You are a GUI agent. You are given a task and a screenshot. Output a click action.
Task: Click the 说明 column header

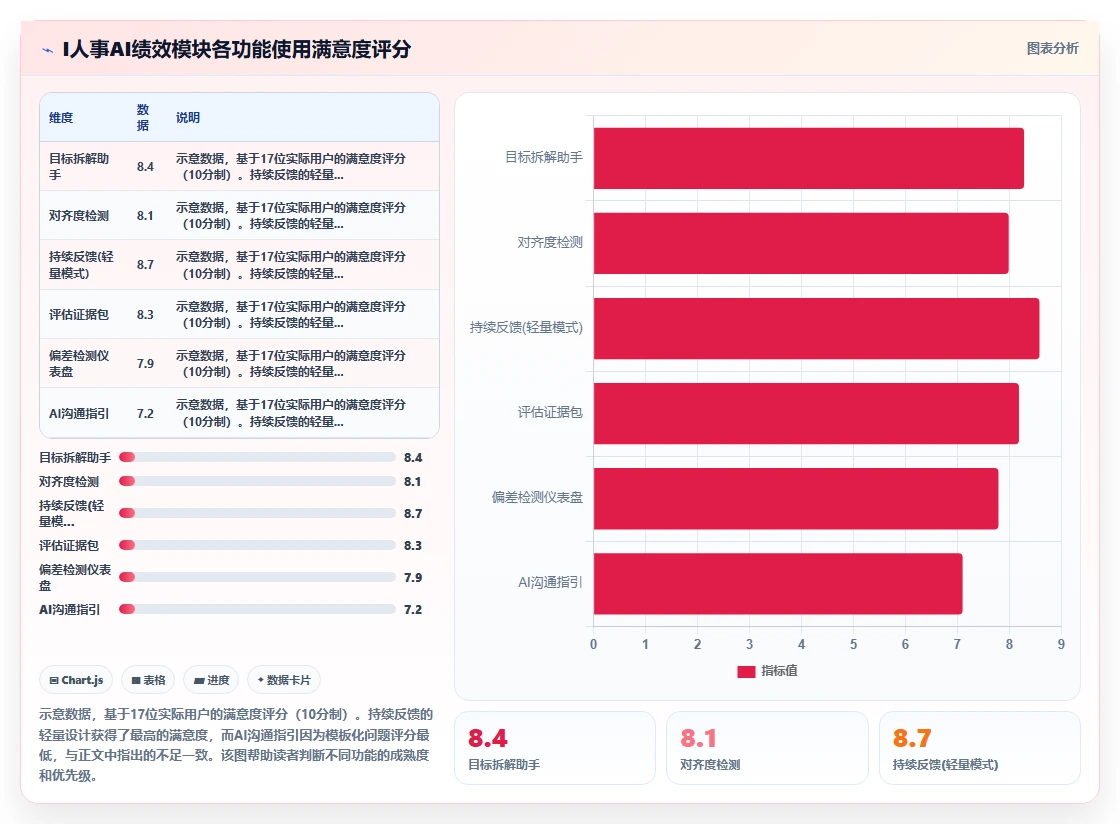188,118
